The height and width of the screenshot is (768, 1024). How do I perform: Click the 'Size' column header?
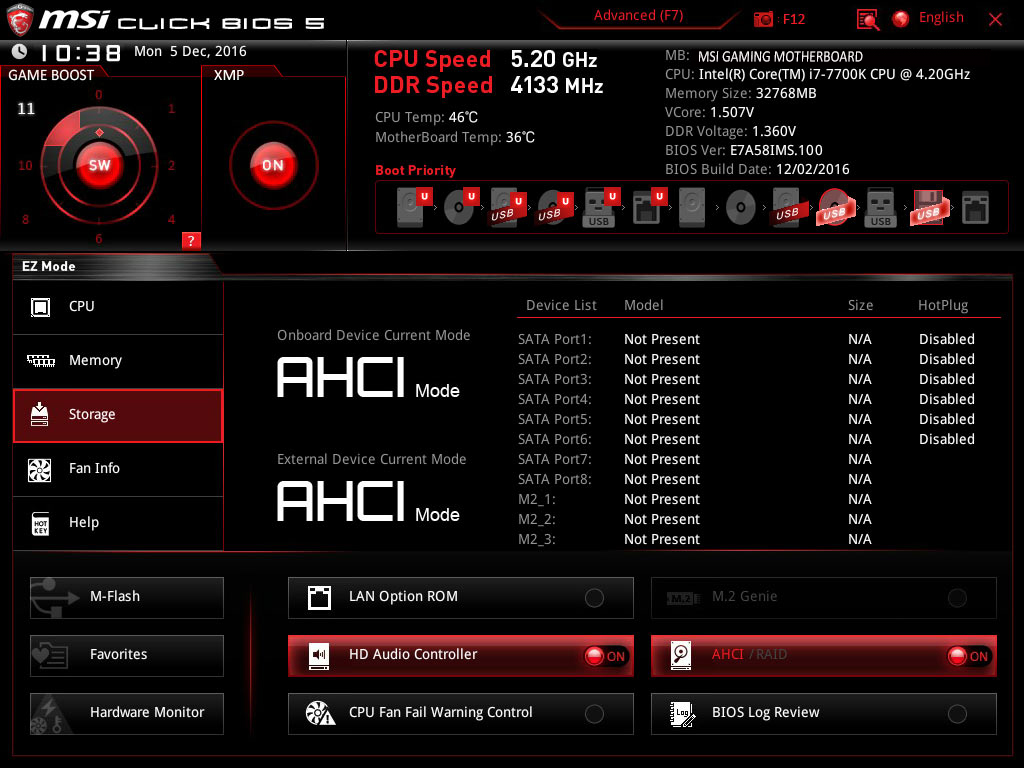point(860,305)
